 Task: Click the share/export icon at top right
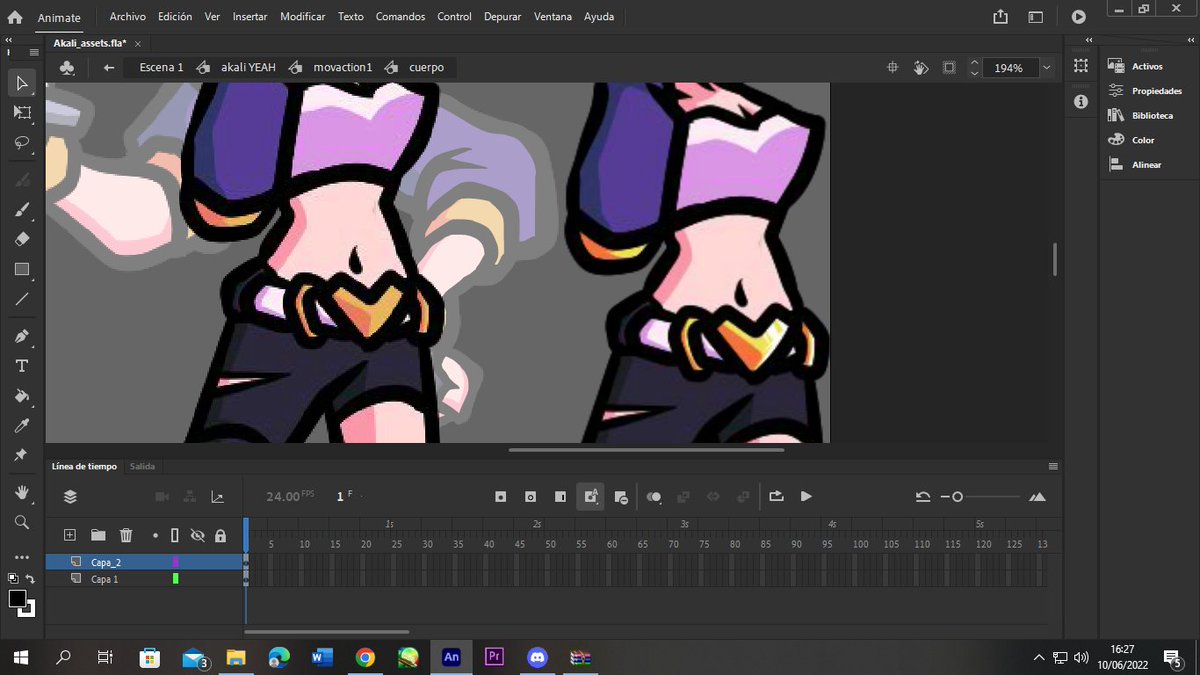[1001, 17]
